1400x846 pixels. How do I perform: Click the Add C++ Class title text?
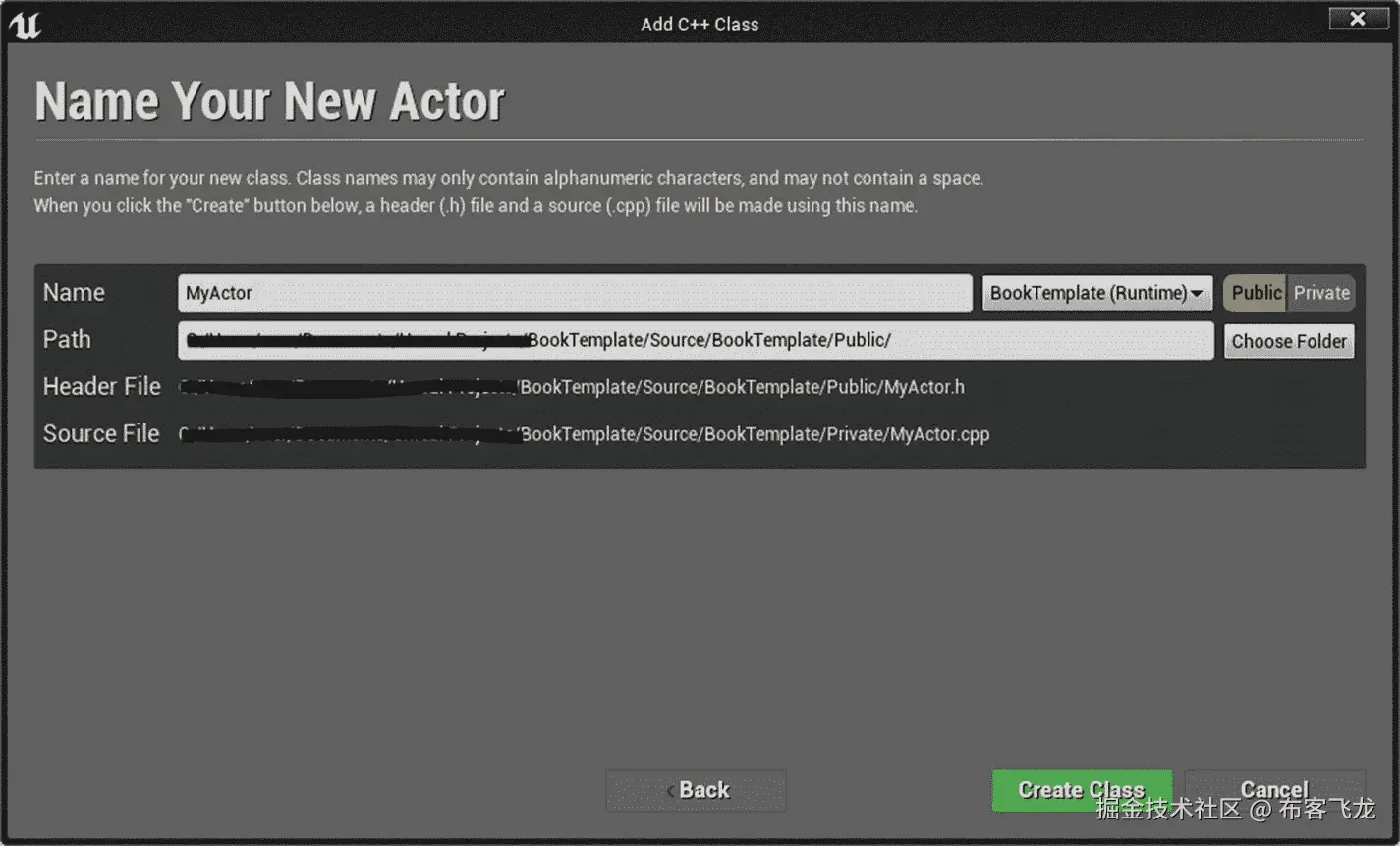(700, 25)
